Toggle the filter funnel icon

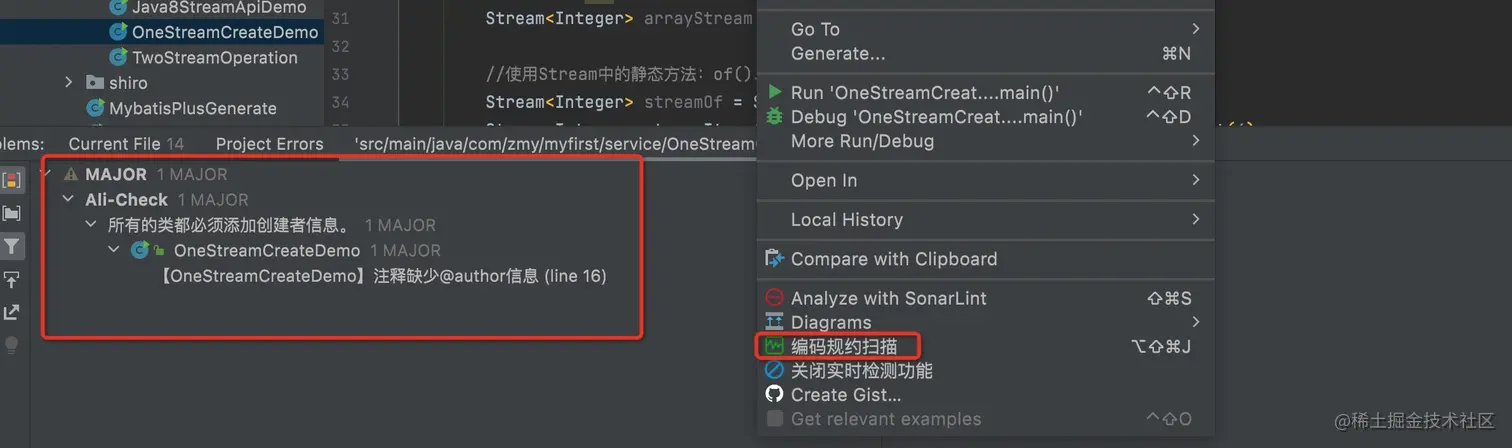(x=12, y=246)
